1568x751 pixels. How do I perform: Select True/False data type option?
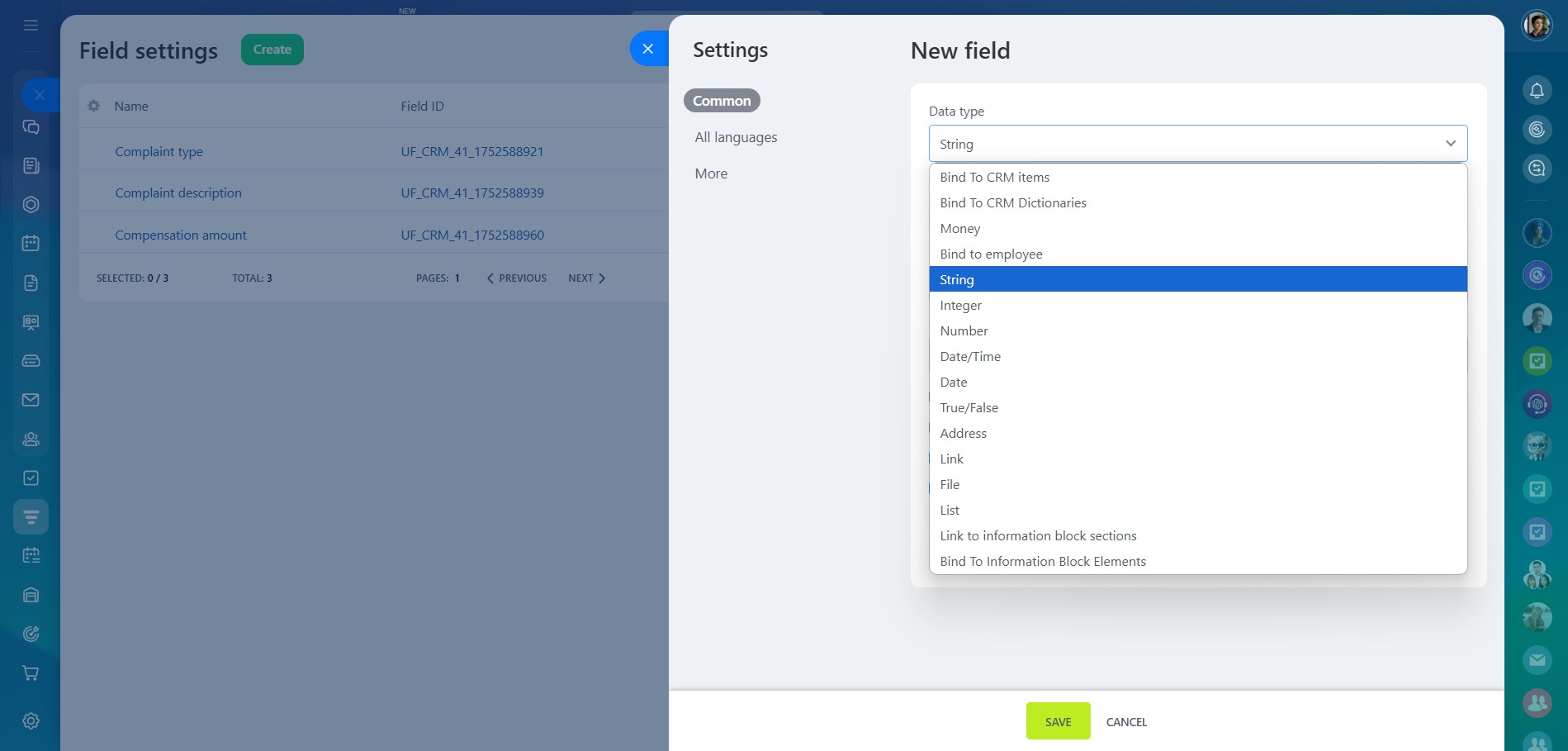[x=969, y=408]
